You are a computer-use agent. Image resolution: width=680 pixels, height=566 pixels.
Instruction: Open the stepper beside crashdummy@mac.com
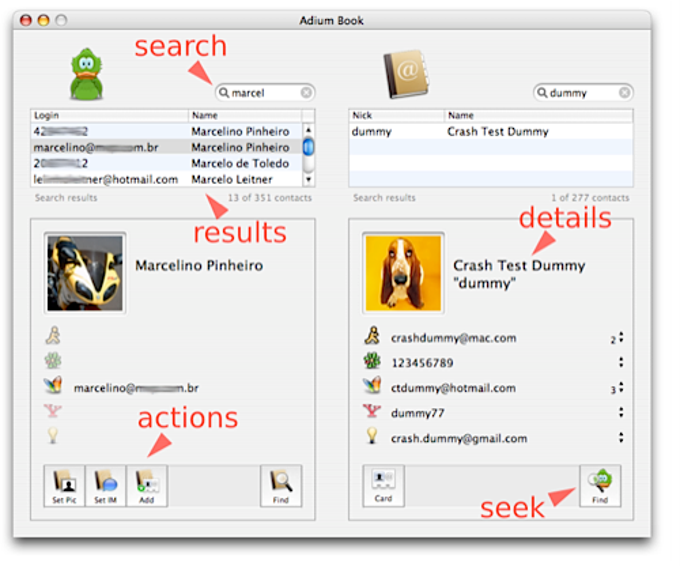(621, 337)
